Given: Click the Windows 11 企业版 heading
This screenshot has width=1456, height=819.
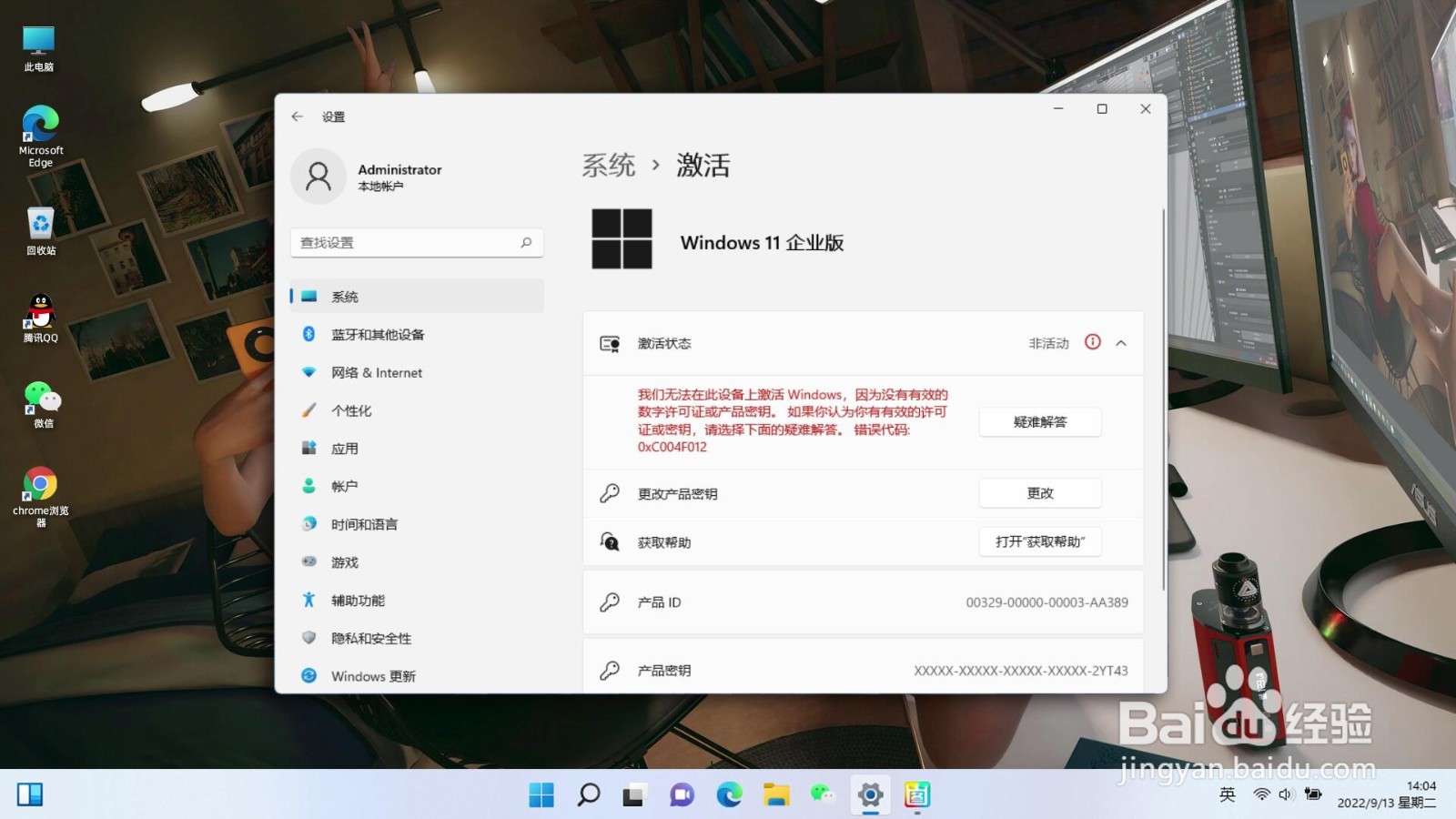Looking at the screenshot, I should click(762, 243).
